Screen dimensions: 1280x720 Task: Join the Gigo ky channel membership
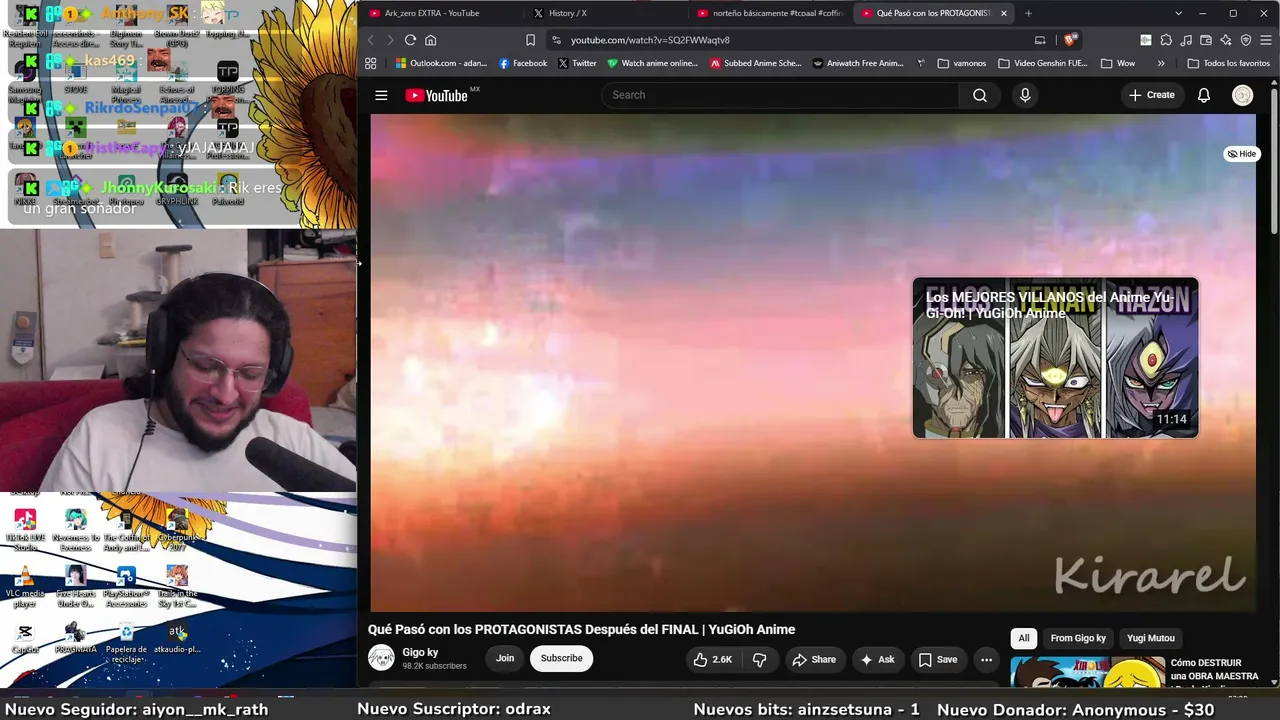click(505, 658)
